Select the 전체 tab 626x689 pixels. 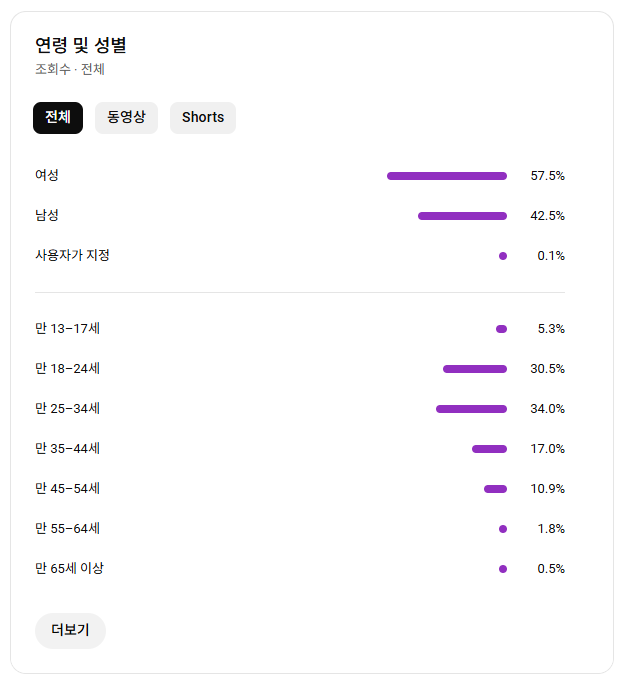pos(58,118)
